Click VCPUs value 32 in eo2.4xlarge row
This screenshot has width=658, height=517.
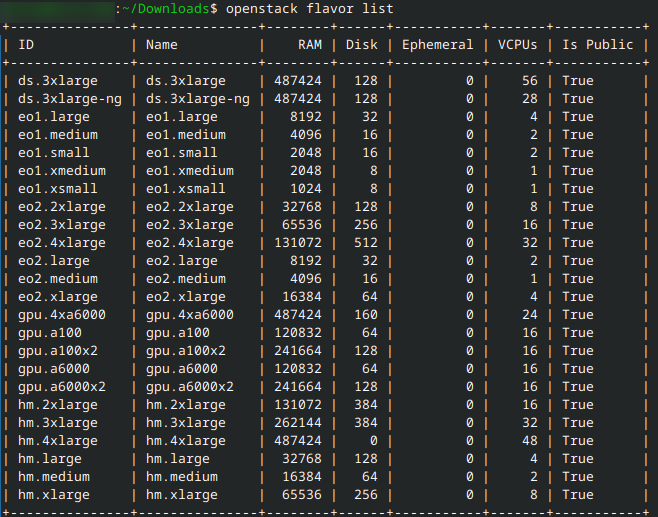point(530,243)
